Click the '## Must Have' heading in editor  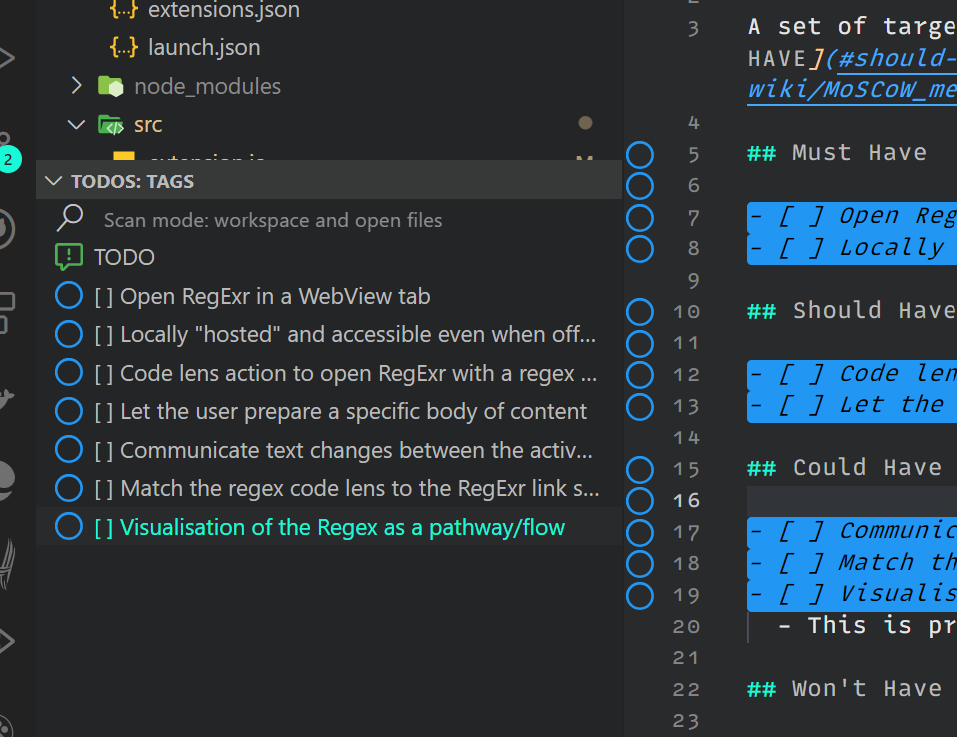(837, 153)
